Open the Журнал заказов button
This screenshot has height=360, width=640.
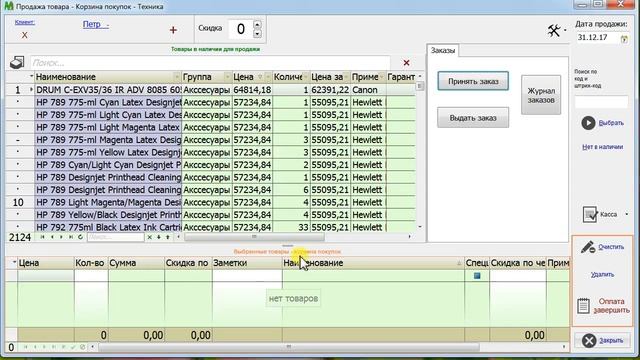[541, 95]
